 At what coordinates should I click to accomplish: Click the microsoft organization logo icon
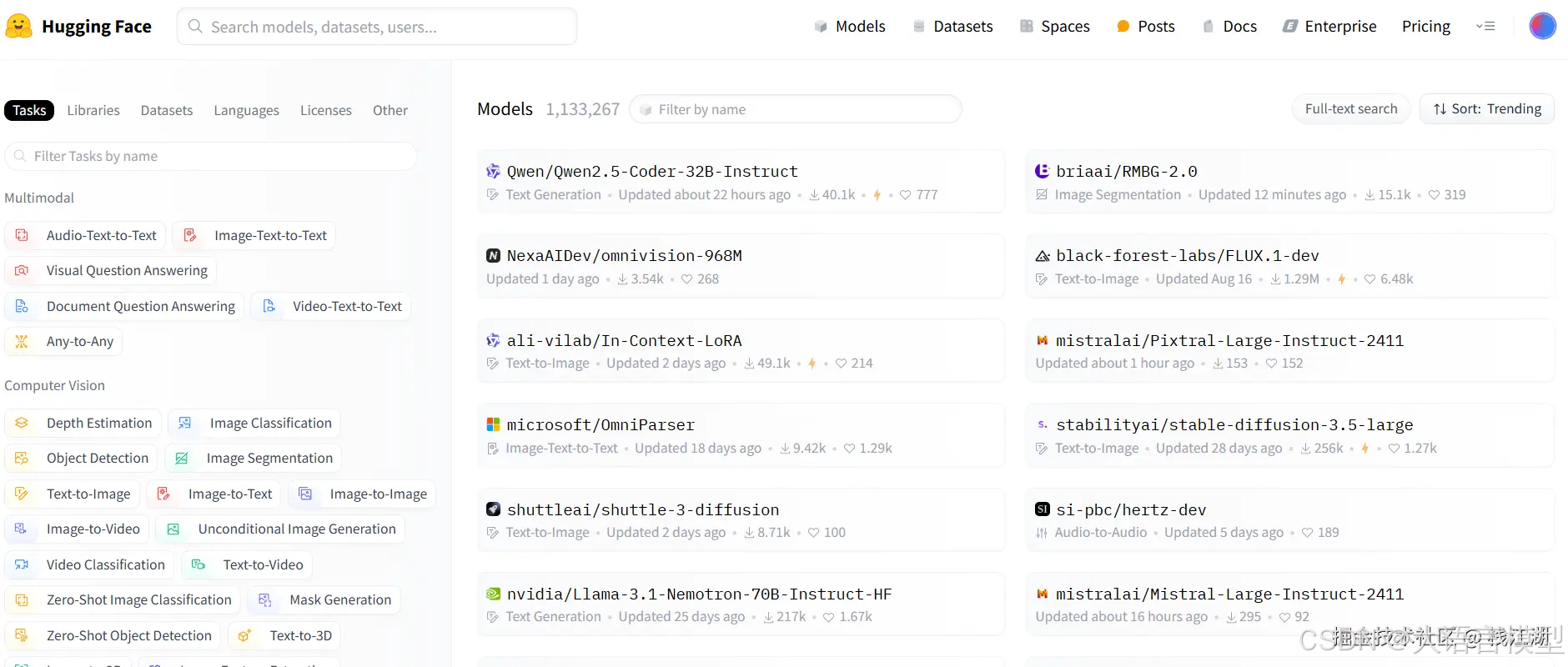coord(493,424)
